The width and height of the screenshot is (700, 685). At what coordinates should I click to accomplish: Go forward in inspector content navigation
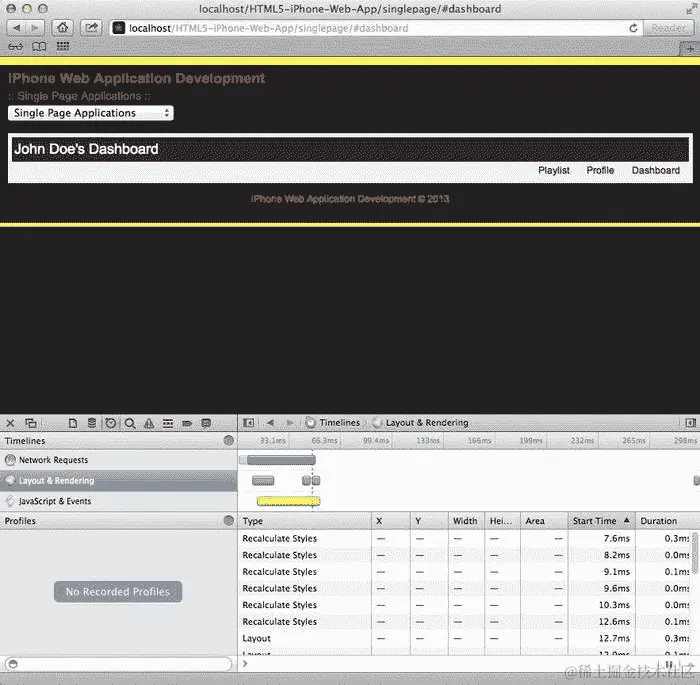(x=290, y=422)
